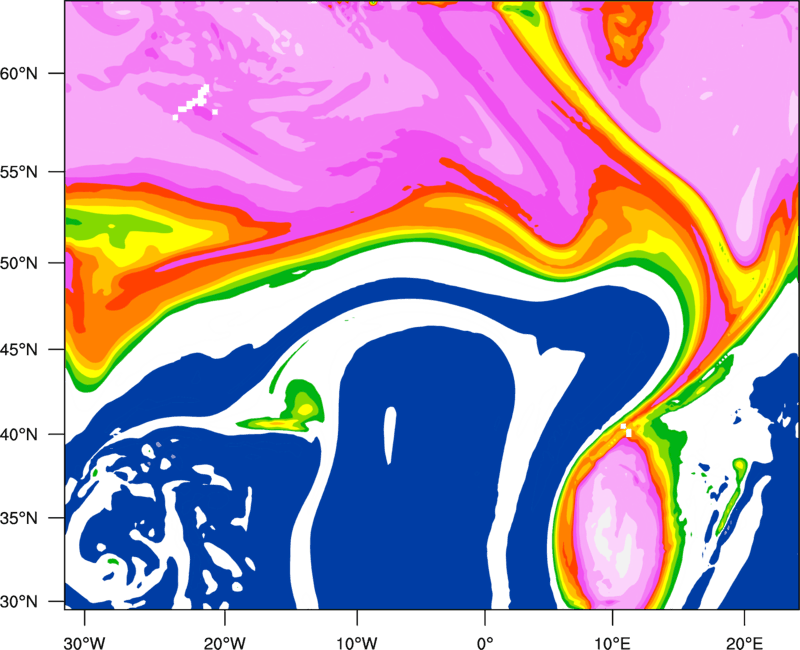Click the 60°N latitude label
Viewport: 800px width, 650px height.
[19, 73]
